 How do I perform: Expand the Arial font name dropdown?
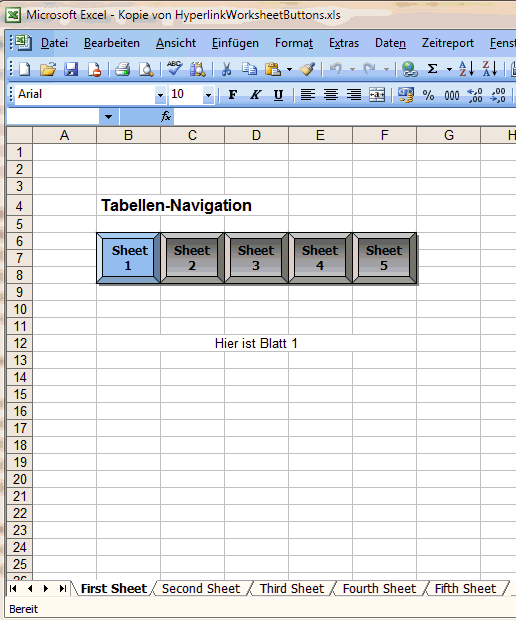pos(160,95)
